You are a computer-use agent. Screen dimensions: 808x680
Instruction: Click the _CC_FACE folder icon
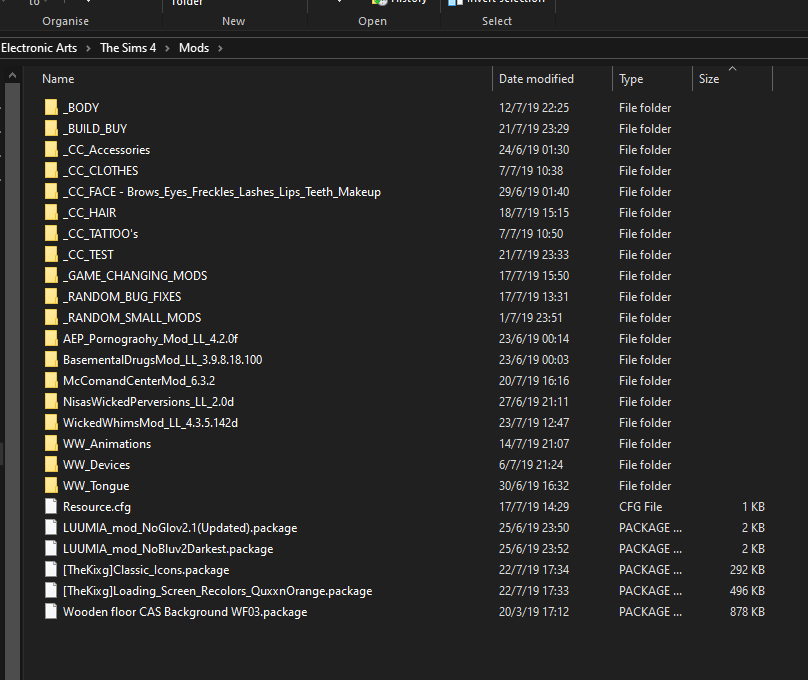click(51, 192)
